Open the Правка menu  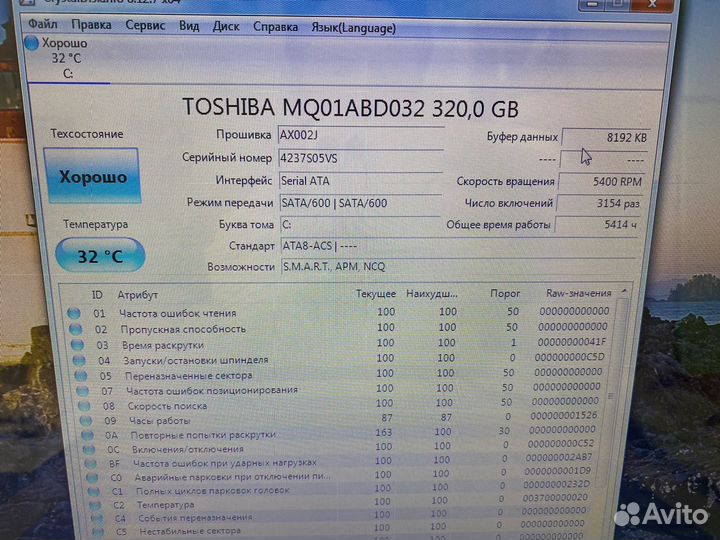click(91, 24)
